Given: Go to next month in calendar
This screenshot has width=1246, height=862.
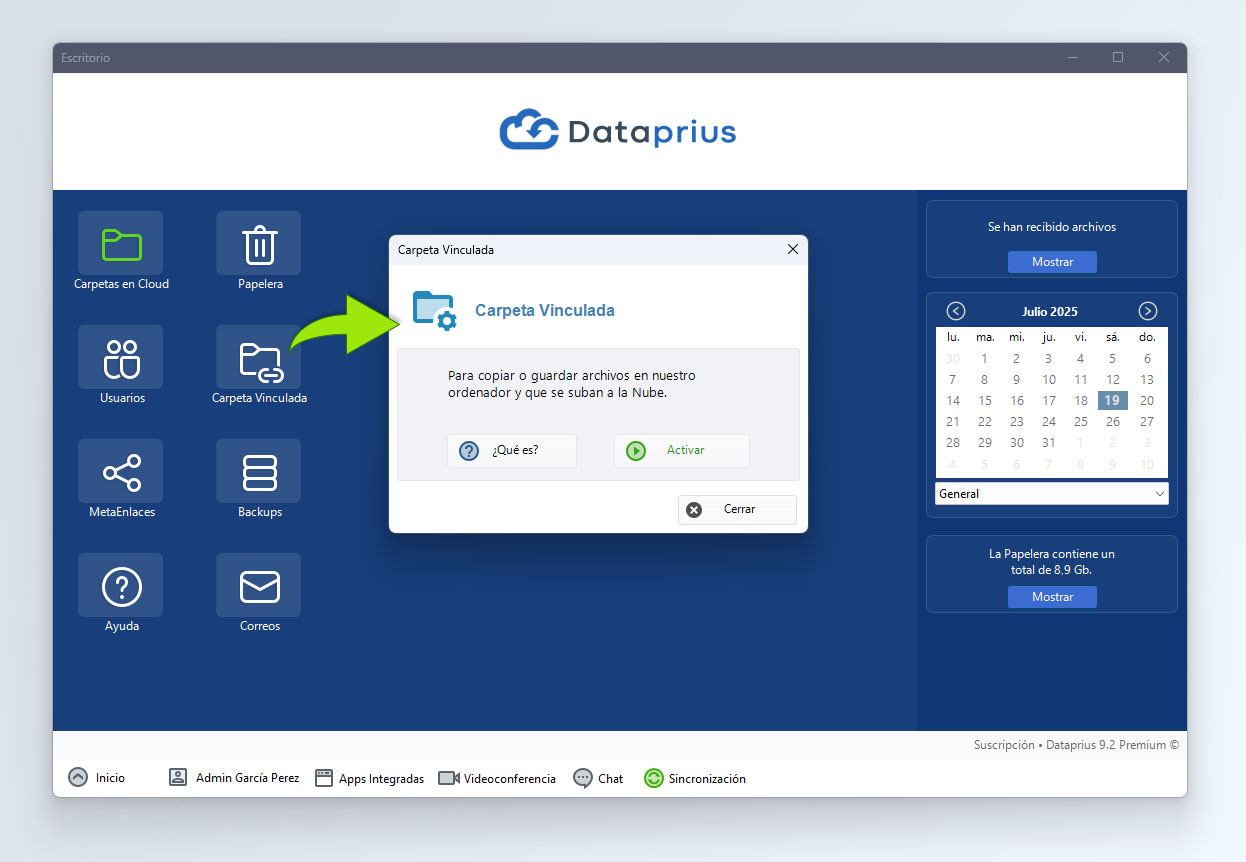Looking at the screenshot, I should (x=1148, y=311).
